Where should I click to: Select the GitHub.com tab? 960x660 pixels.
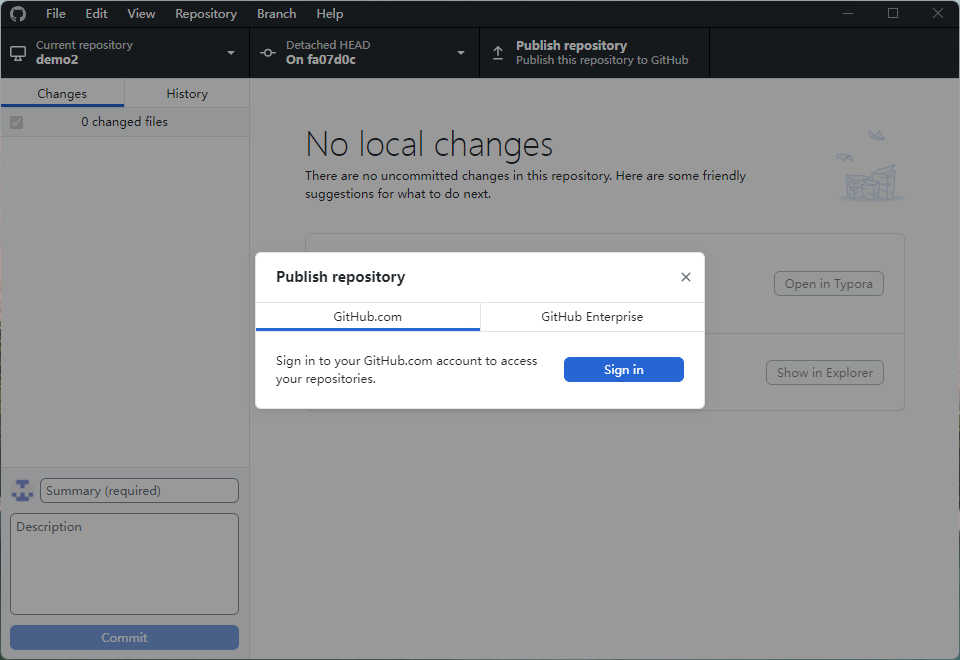pos(368,317)
